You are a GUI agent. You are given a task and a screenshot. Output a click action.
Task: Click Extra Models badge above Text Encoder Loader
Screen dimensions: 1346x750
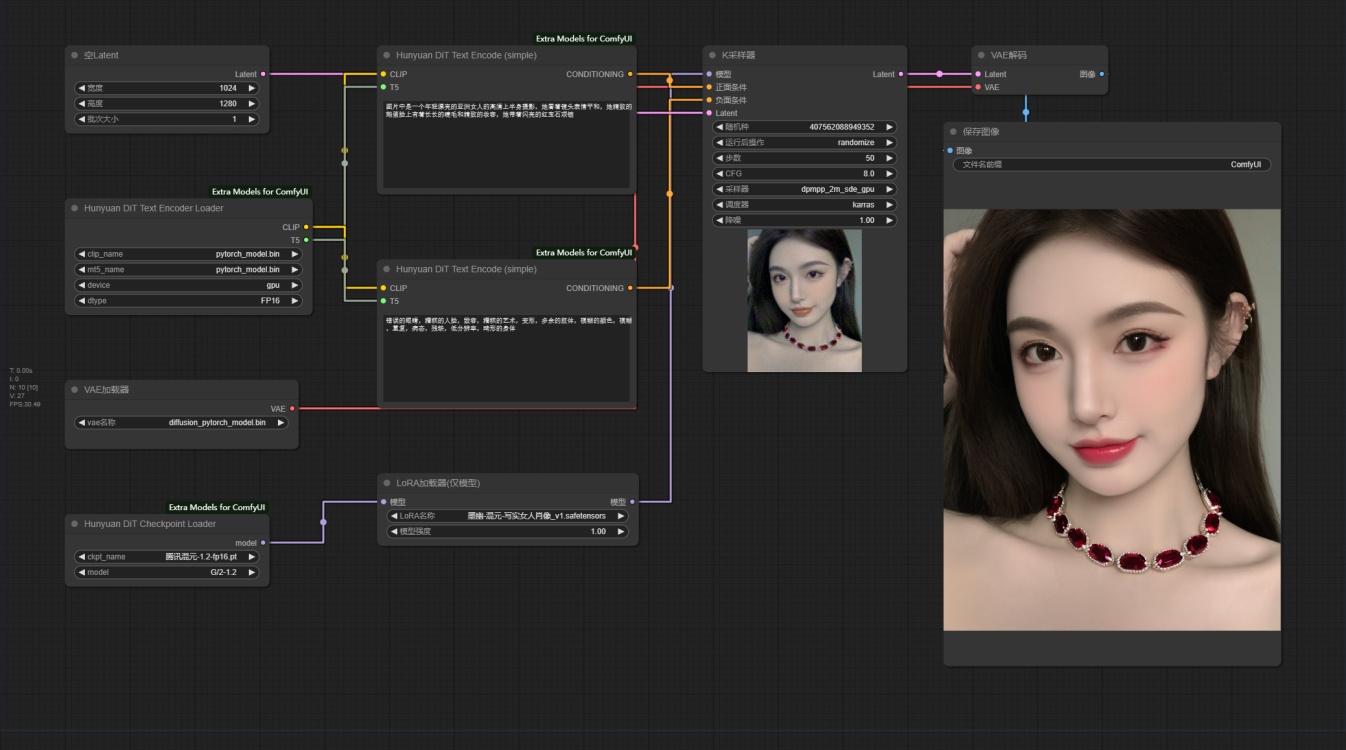click(x=260, y=191)
